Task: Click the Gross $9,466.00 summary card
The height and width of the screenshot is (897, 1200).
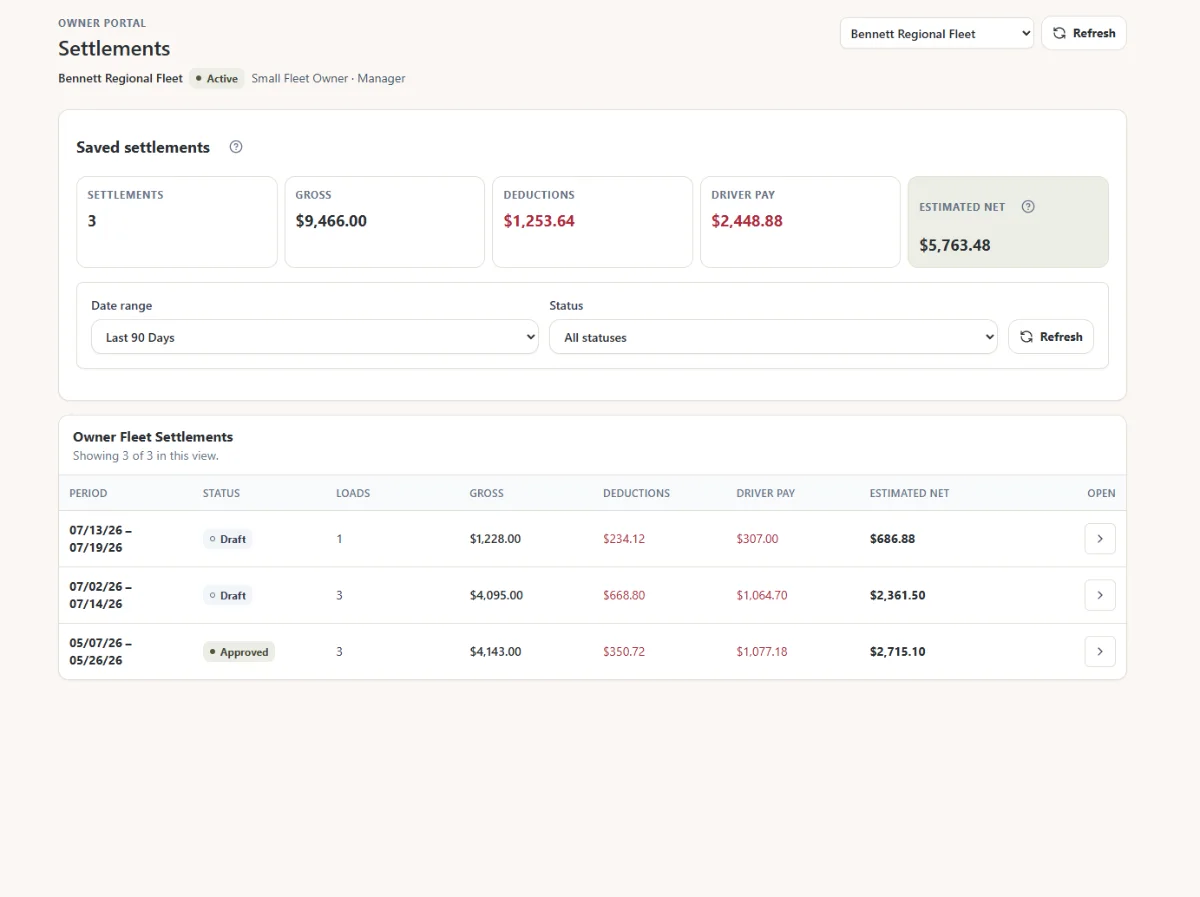Action: (385, 222)
